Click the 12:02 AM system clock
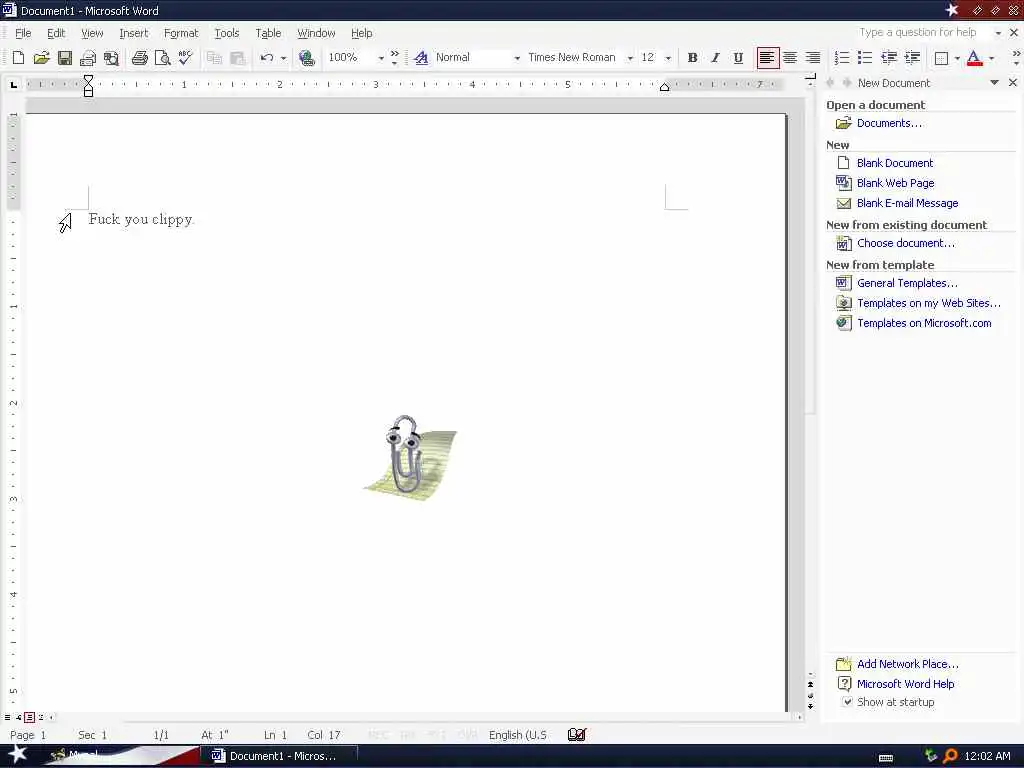The width and height of the screenshot is (1024, 768). tap(987, 756)
